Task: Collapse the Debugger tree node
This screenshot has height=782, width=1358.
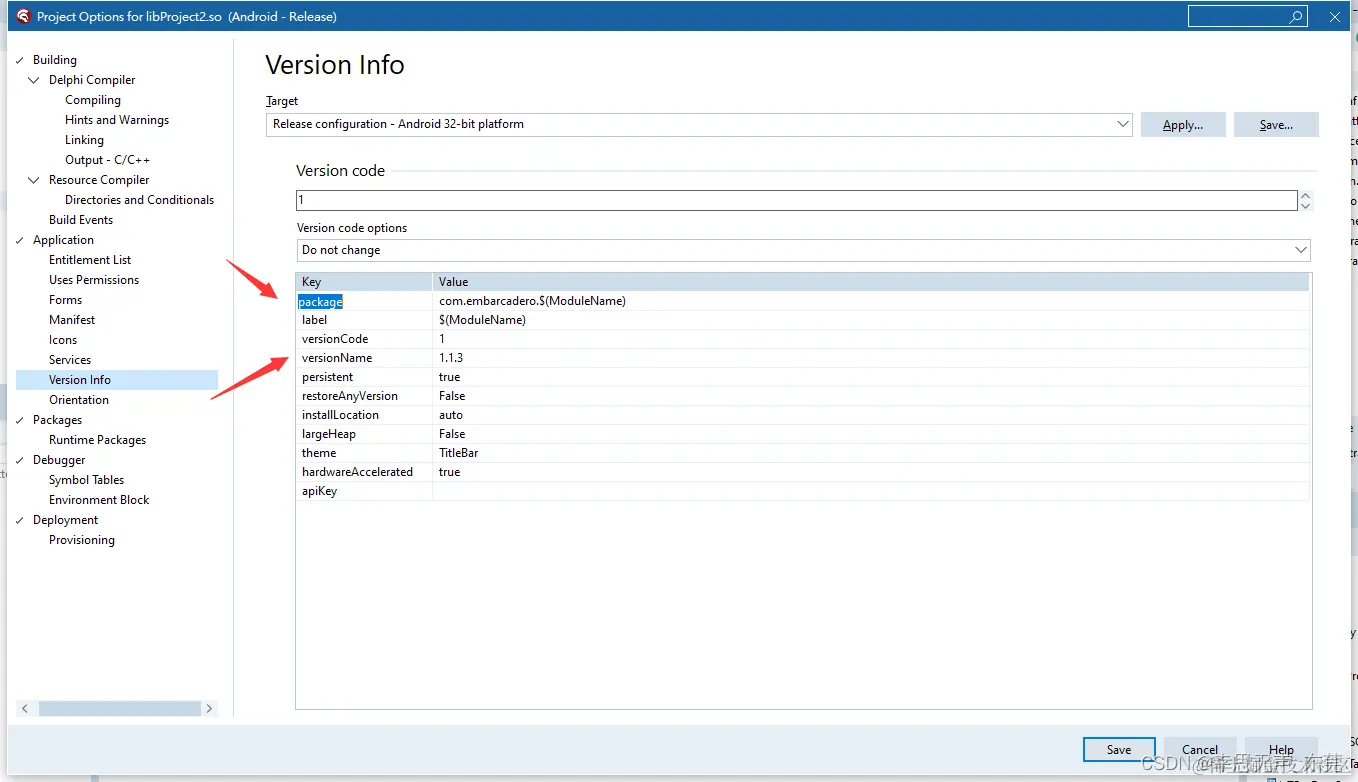Action: pos(20,460)
